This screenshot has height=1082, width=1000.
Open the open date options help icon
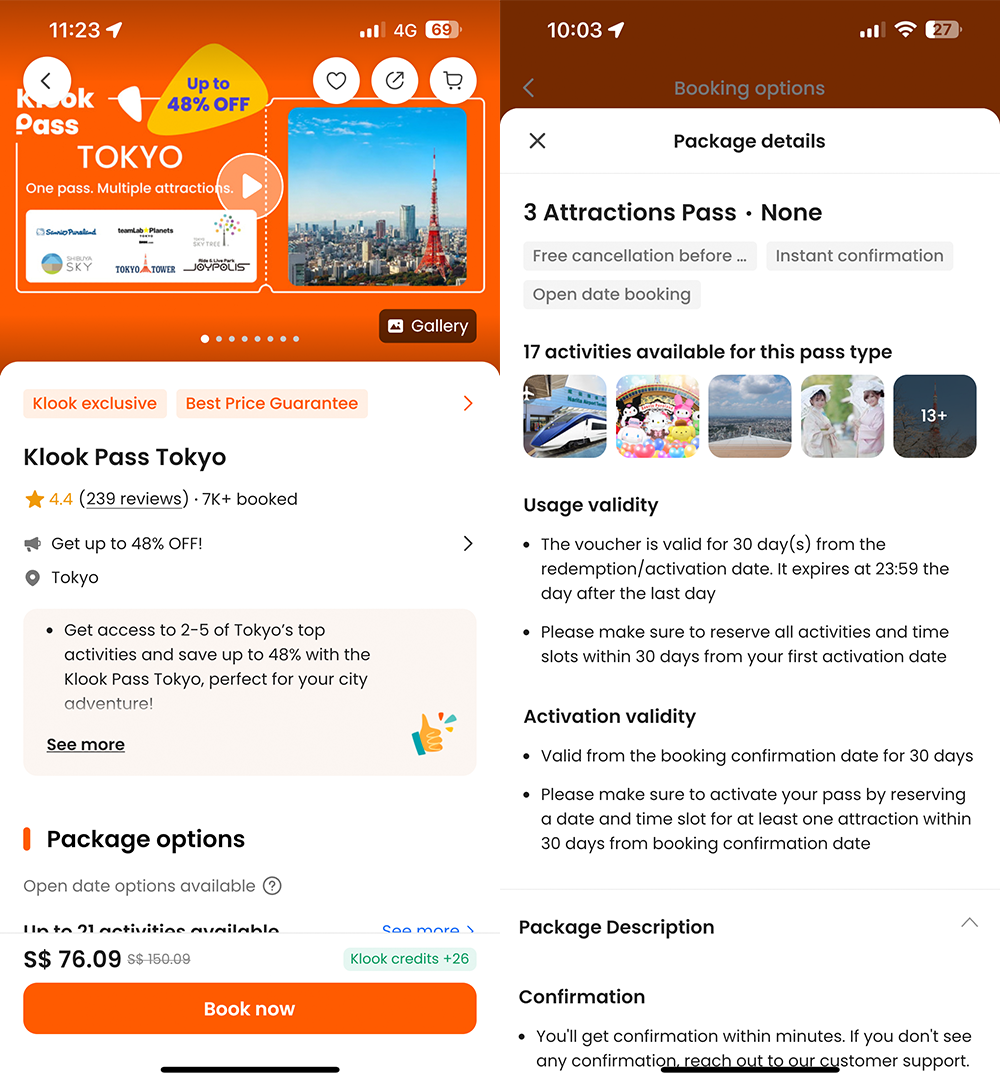[x=273, y=885]
